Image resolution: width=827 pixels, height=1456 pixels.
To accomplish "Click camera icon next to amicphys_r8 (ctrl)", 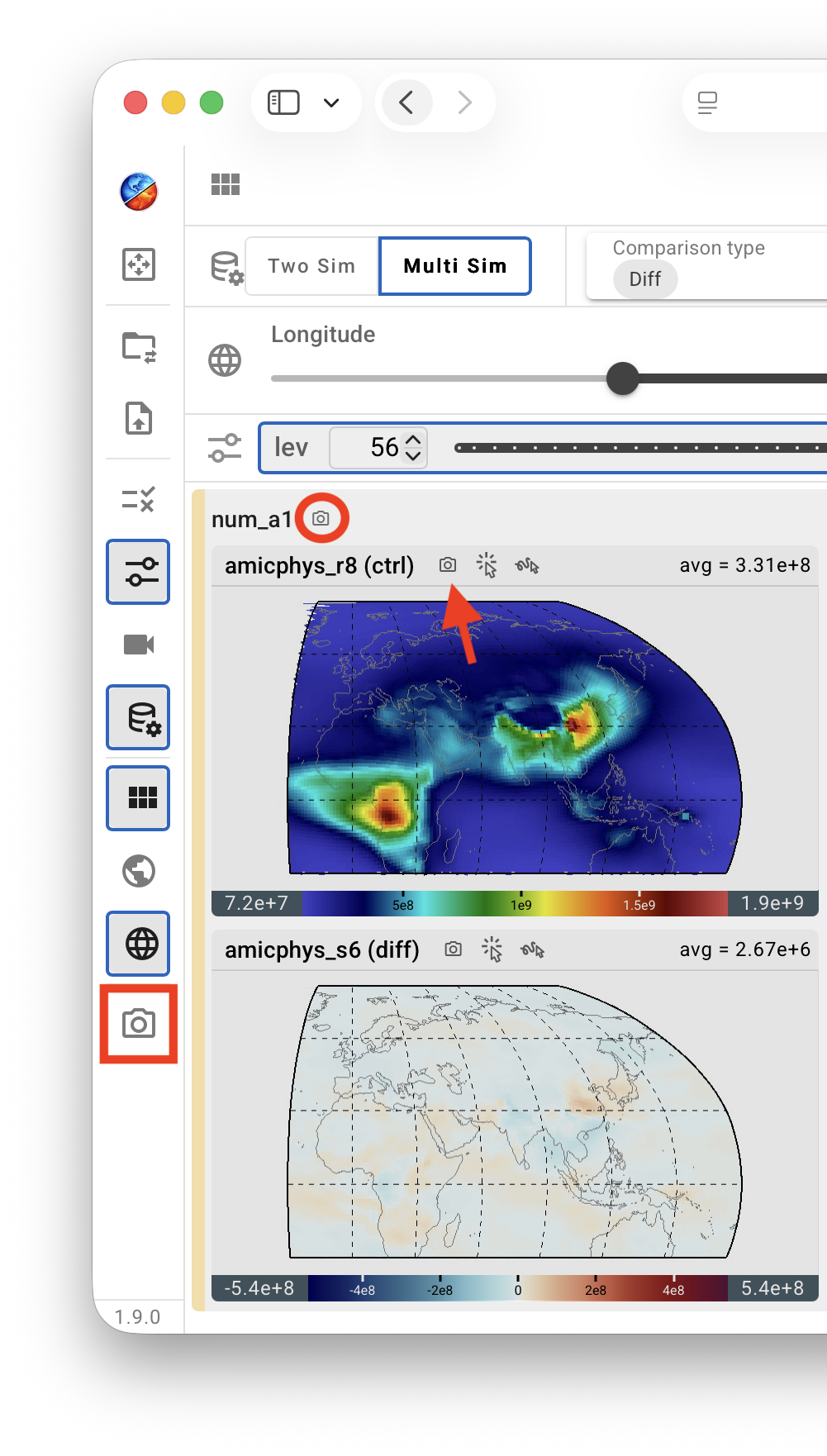I will tap(448, 565).
